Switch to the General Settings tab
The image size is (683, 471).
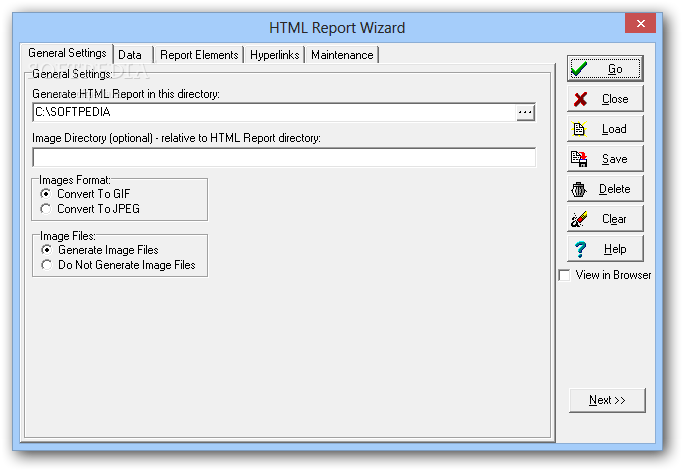tap(67, 53)
